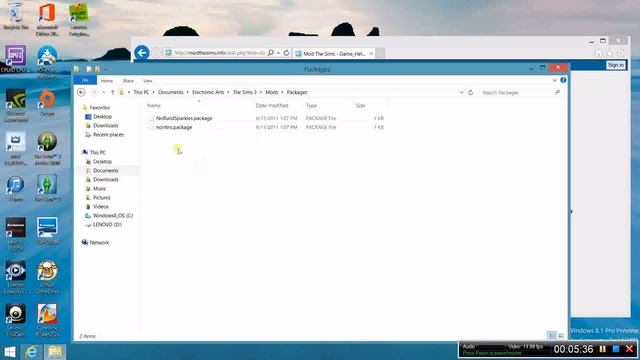
Task: Go up one folder level in Explorer
Action: [x=113, y=93]
